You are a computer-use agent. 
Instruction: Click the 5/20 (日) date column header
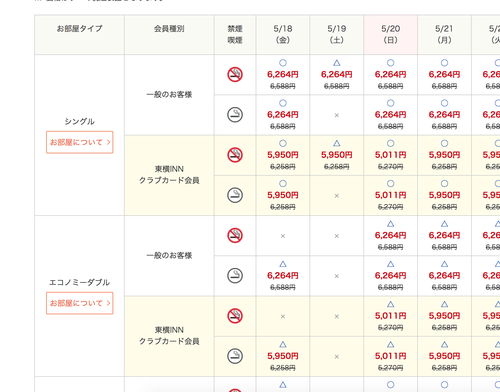click(390, 34)
